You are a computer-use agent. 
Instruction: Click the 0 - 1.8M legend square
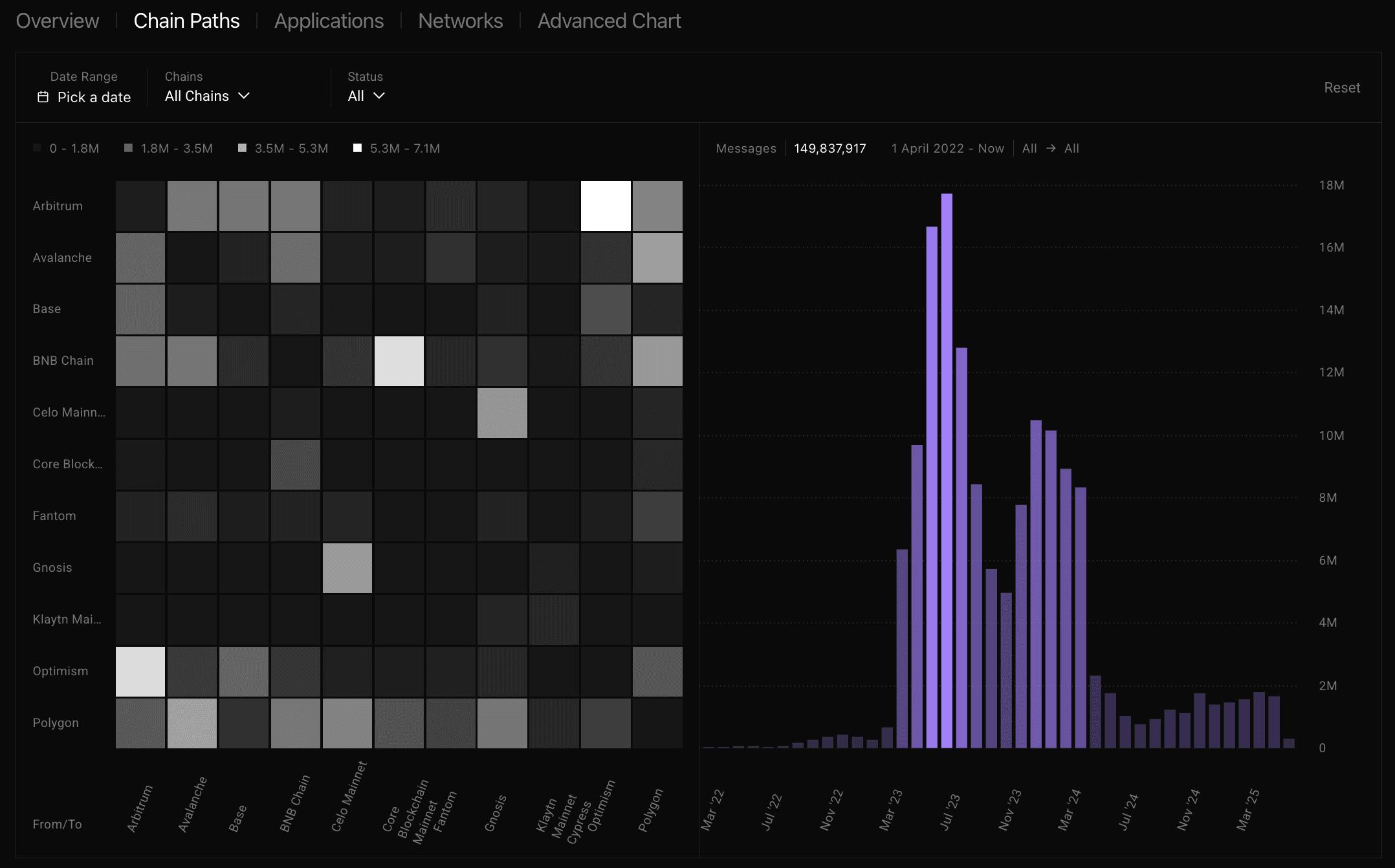coord(37,148)
